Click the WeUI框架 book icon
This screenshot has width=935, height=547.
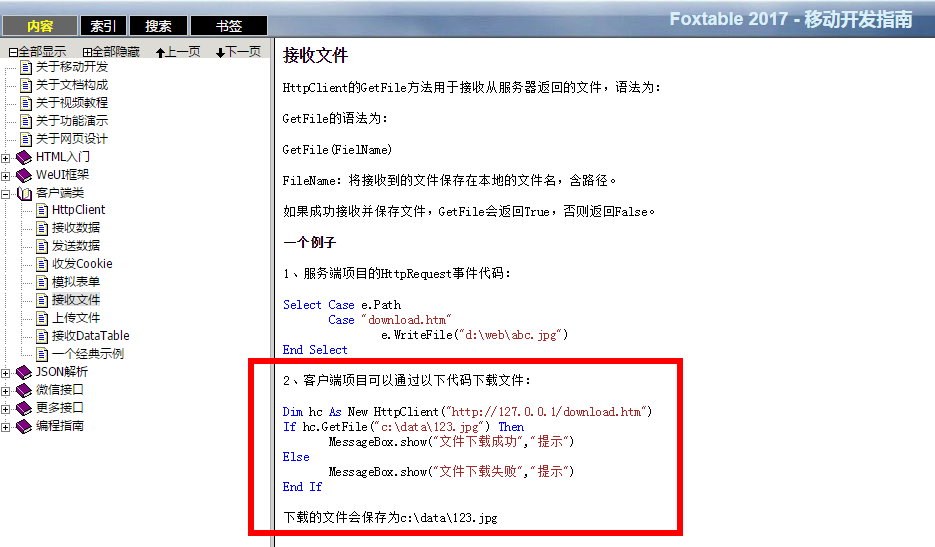pos(24,175)
